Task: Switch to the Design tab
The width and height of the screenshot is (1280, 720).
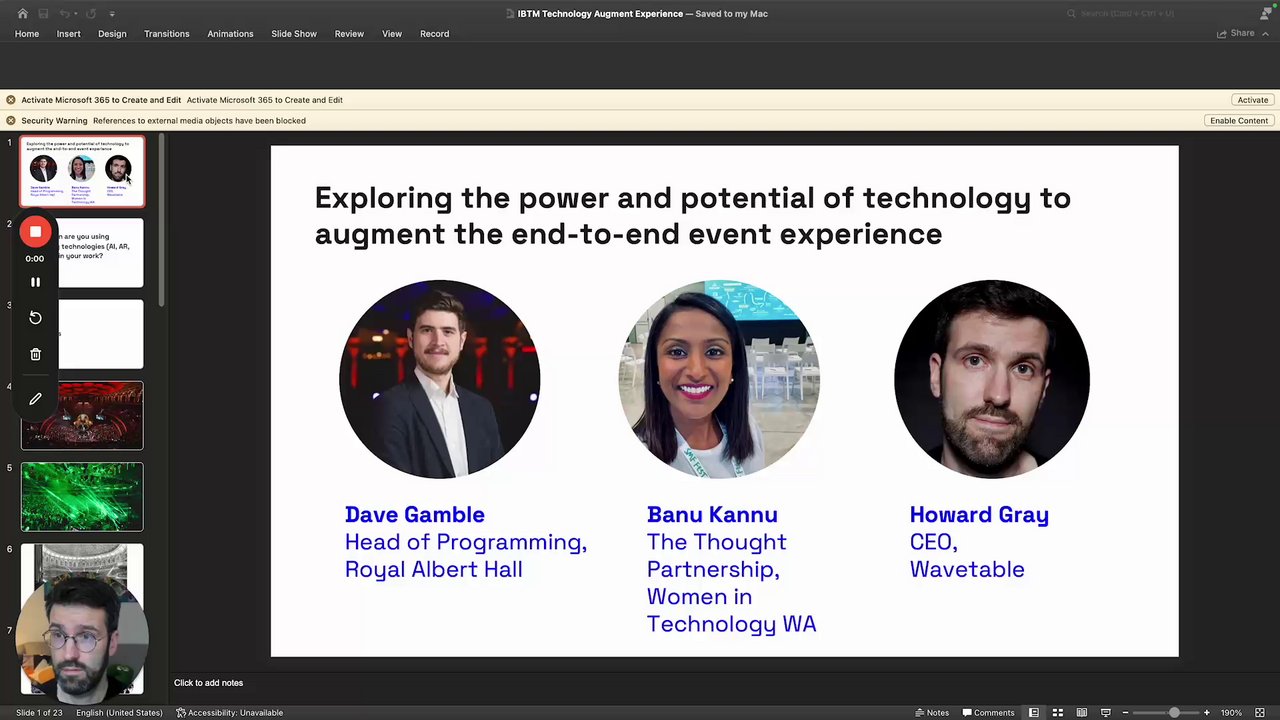Action: (x=112, y=34)
